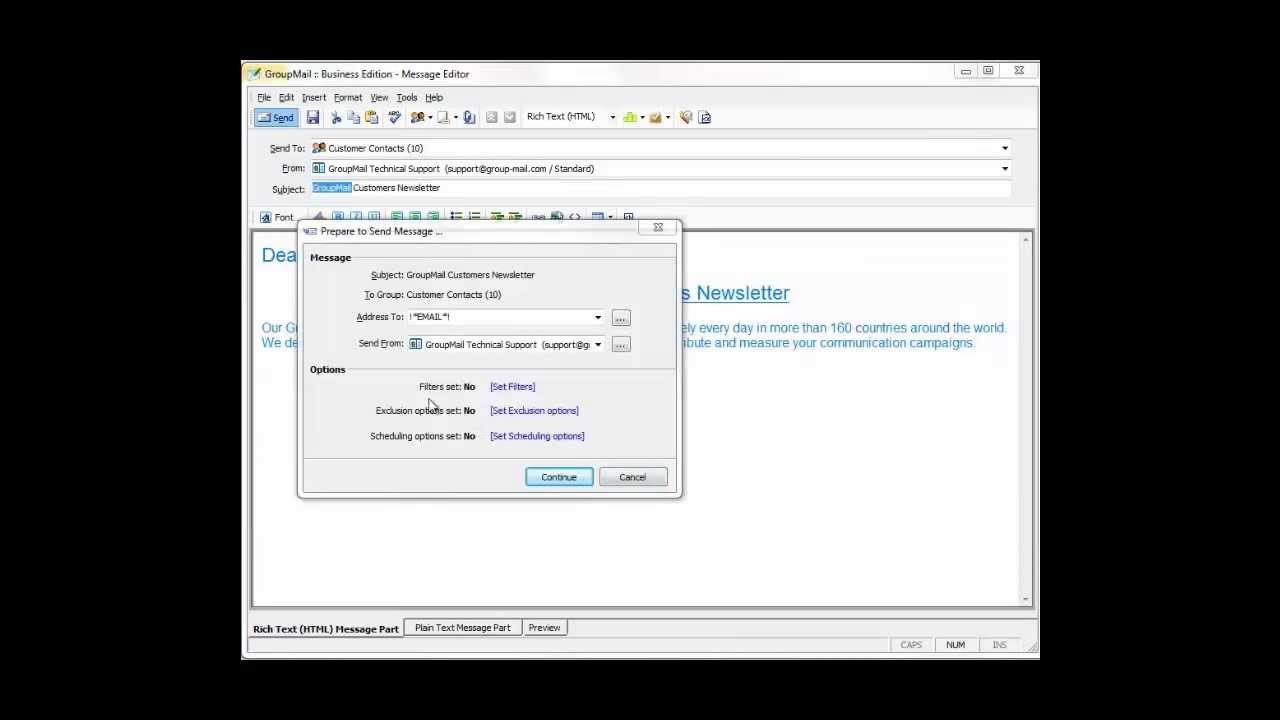Copy selection with the copy icon
Viewport: 1280px width, 720px height.
(353, 118)
